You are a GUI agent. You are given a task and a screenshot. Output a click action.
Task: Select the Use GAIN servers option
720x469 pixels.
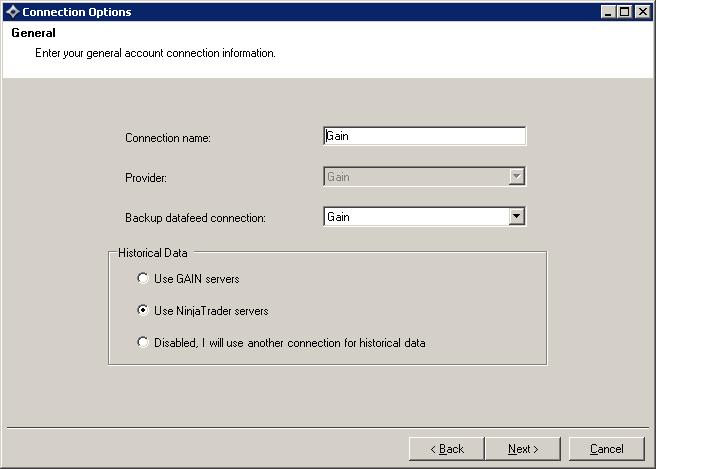[x=143, y=279]
